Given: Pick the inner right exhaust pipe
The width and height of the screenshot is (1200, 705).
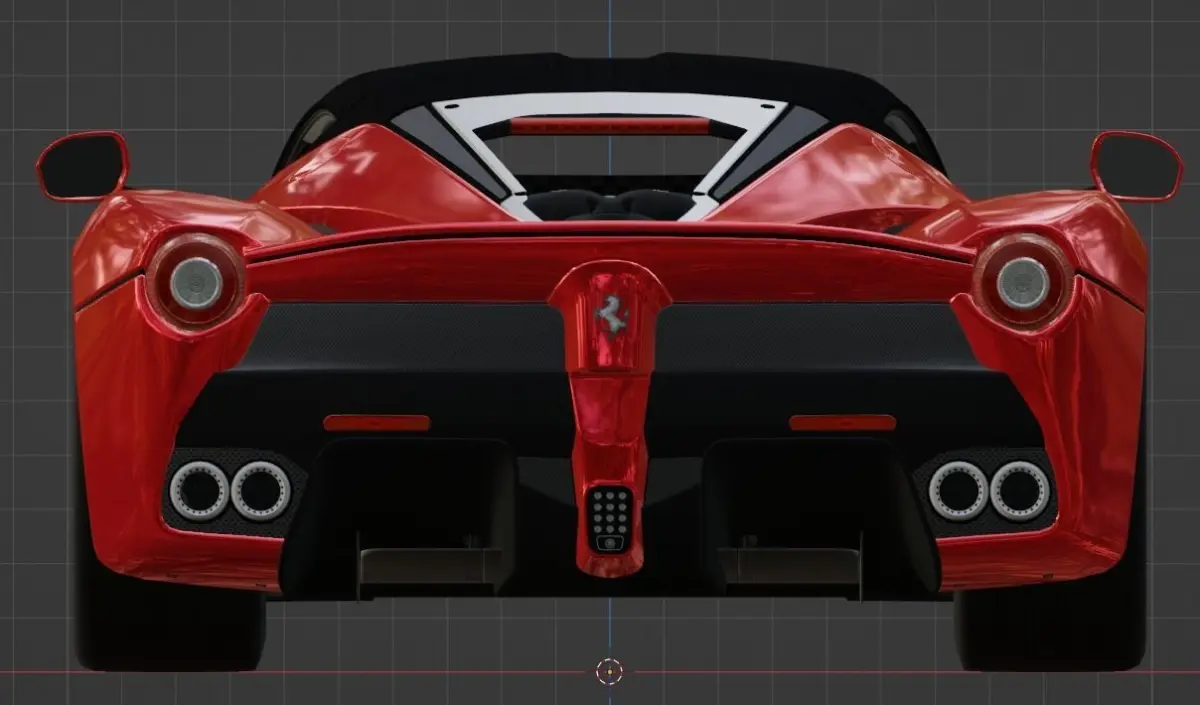Looking at the screenshot, I should point(958,491).
